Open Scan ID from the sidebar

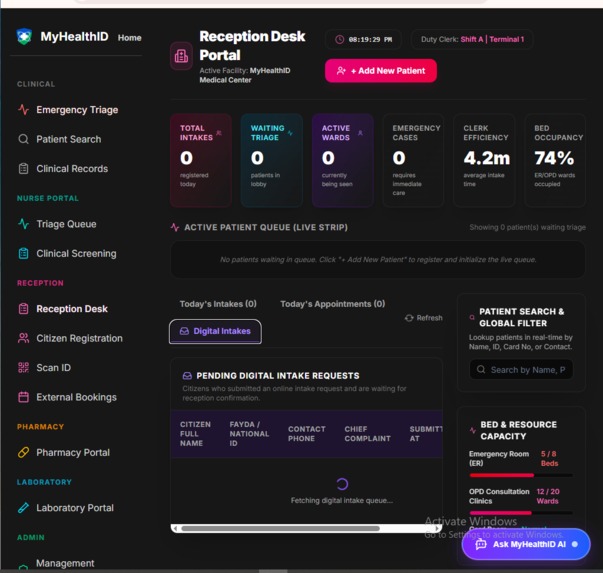pos(53,368)
